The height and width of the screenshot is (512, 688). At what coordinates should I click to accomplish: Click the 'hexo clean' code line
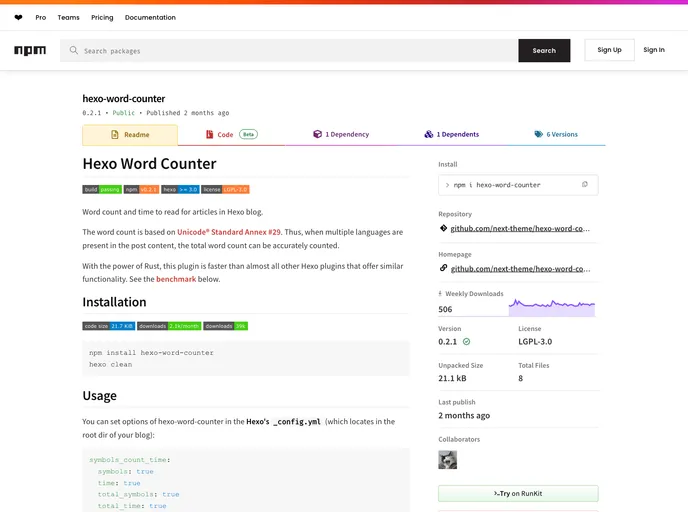111,365
